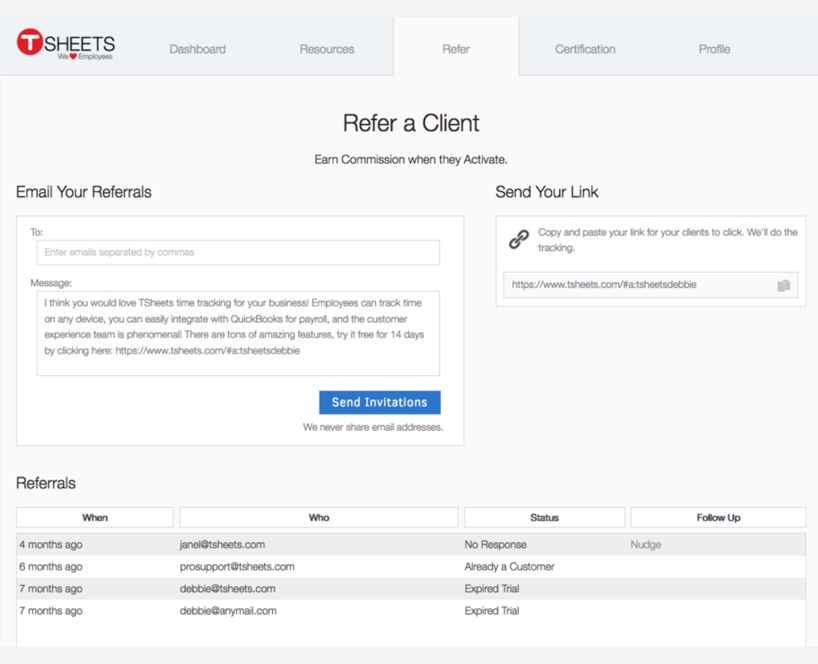Viewport: 818px width, 664px height.
Task: Click Expired Trial for debbie@tsheets.com
Action: 492,589
